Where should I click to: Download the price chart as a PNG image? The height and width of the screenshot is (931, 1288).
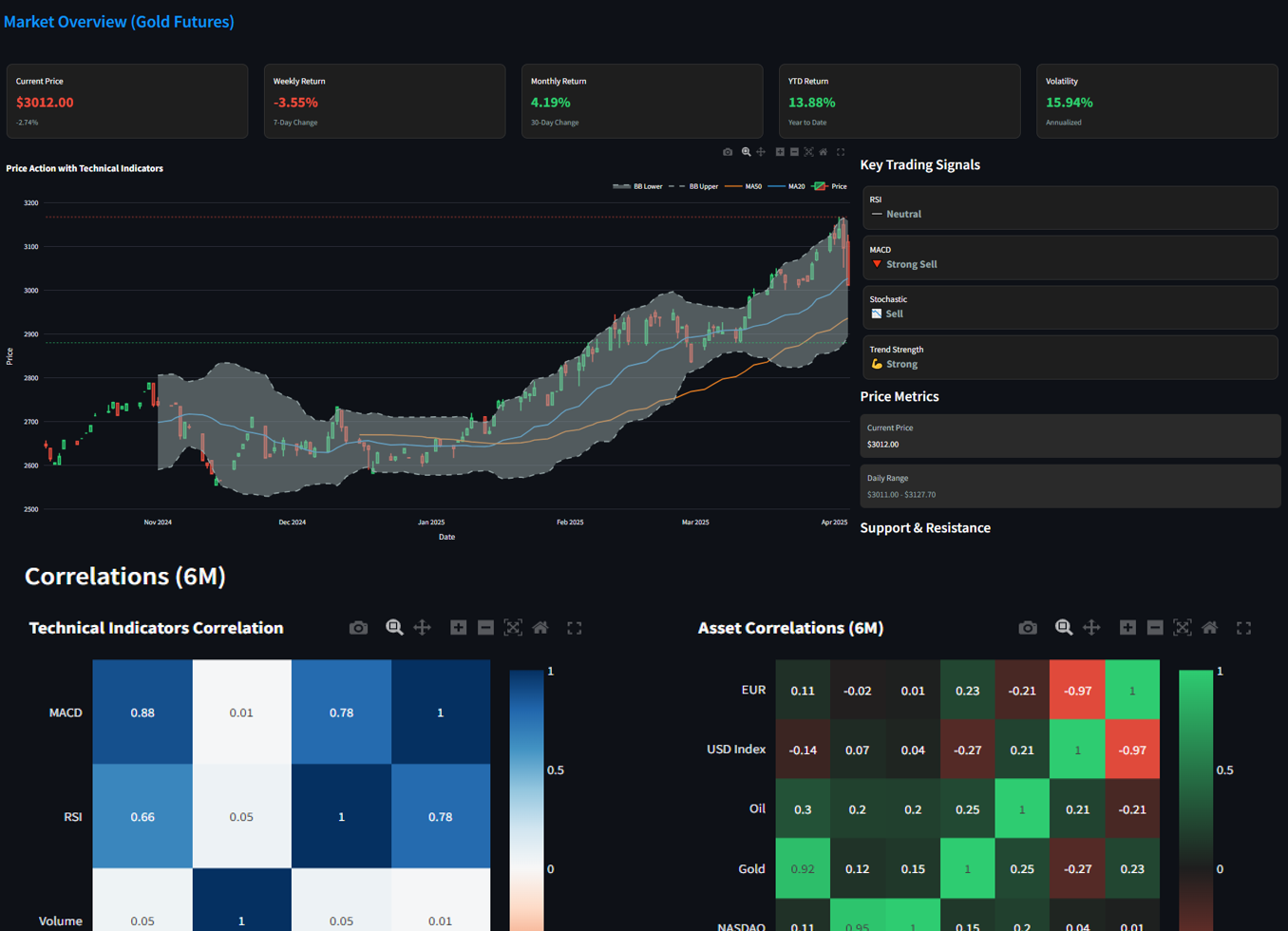tap(728, 151)
